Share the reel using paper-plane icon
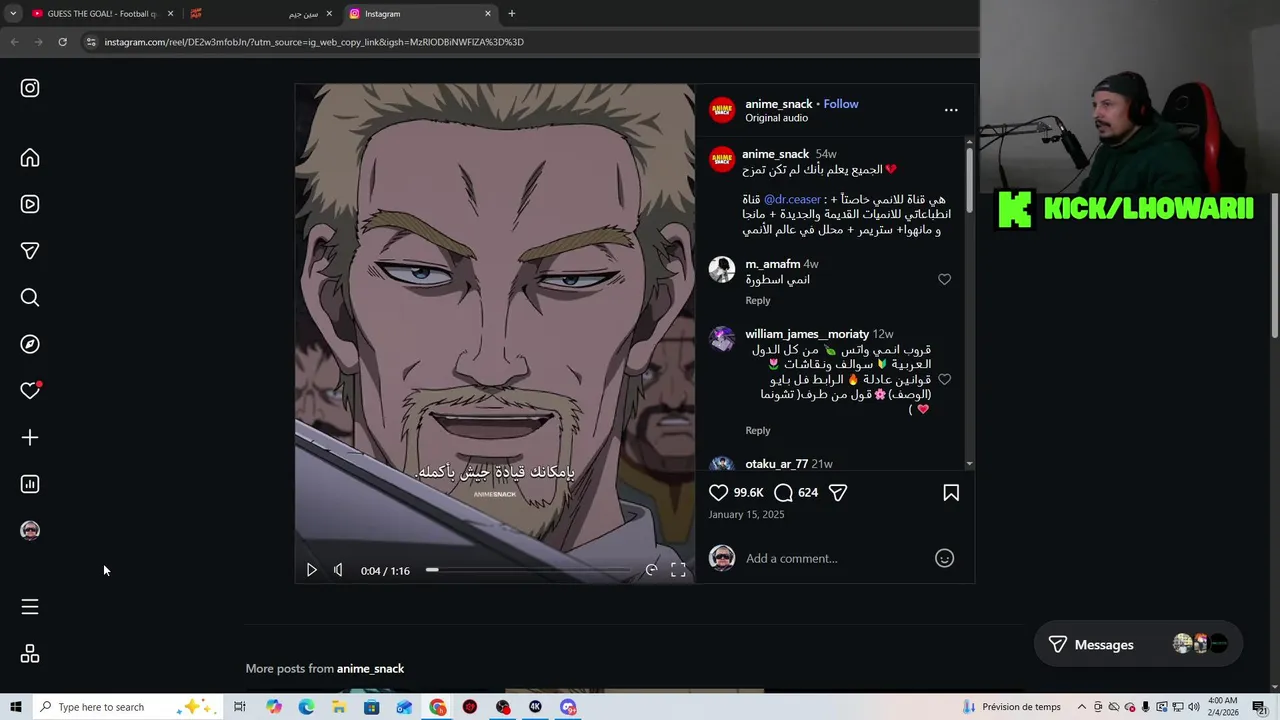Screen dimensions: 1280x720 pos(838,492)
